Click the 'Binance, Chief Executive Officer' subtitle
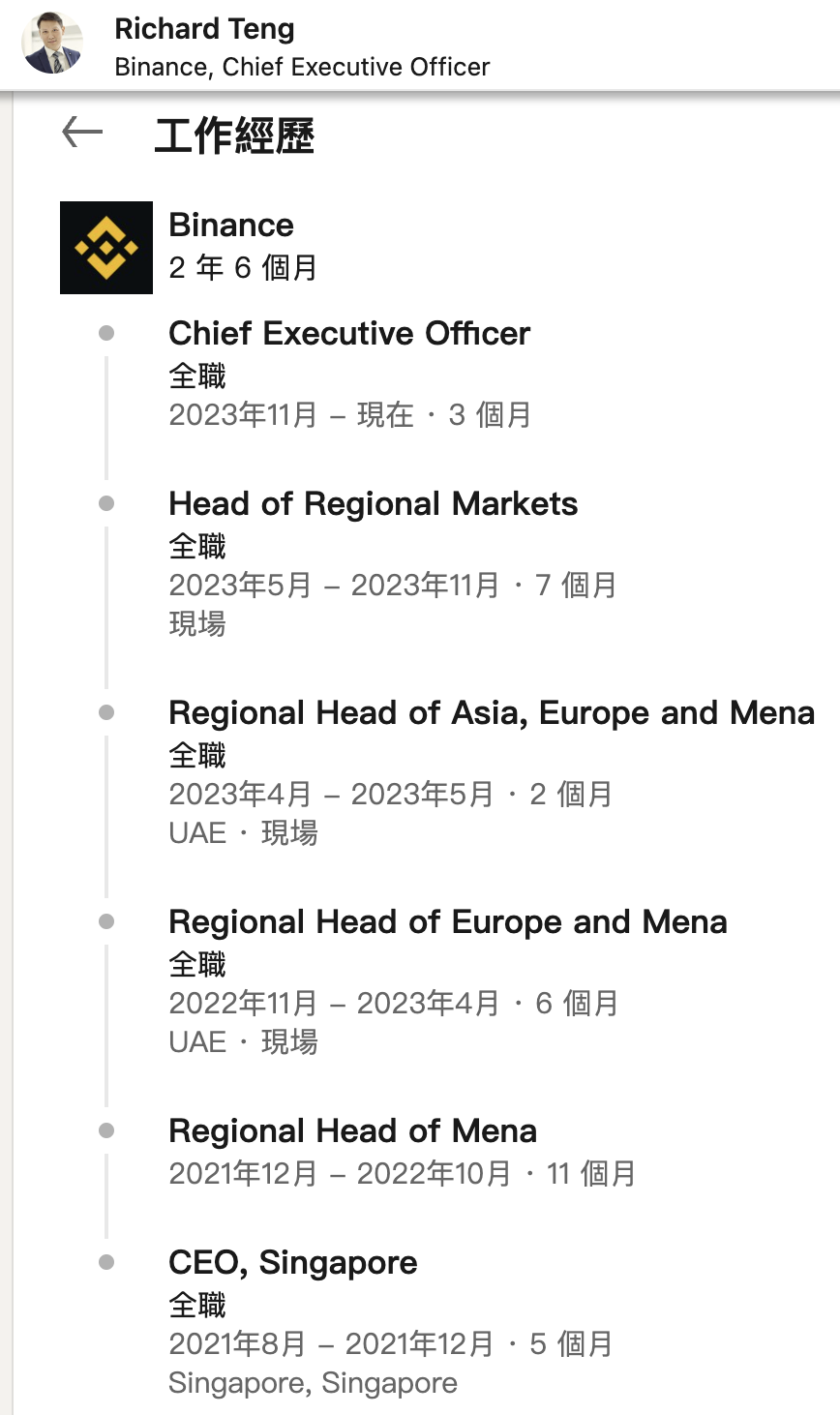Viewport: 840px width, 1415px height. pos(302,67)
